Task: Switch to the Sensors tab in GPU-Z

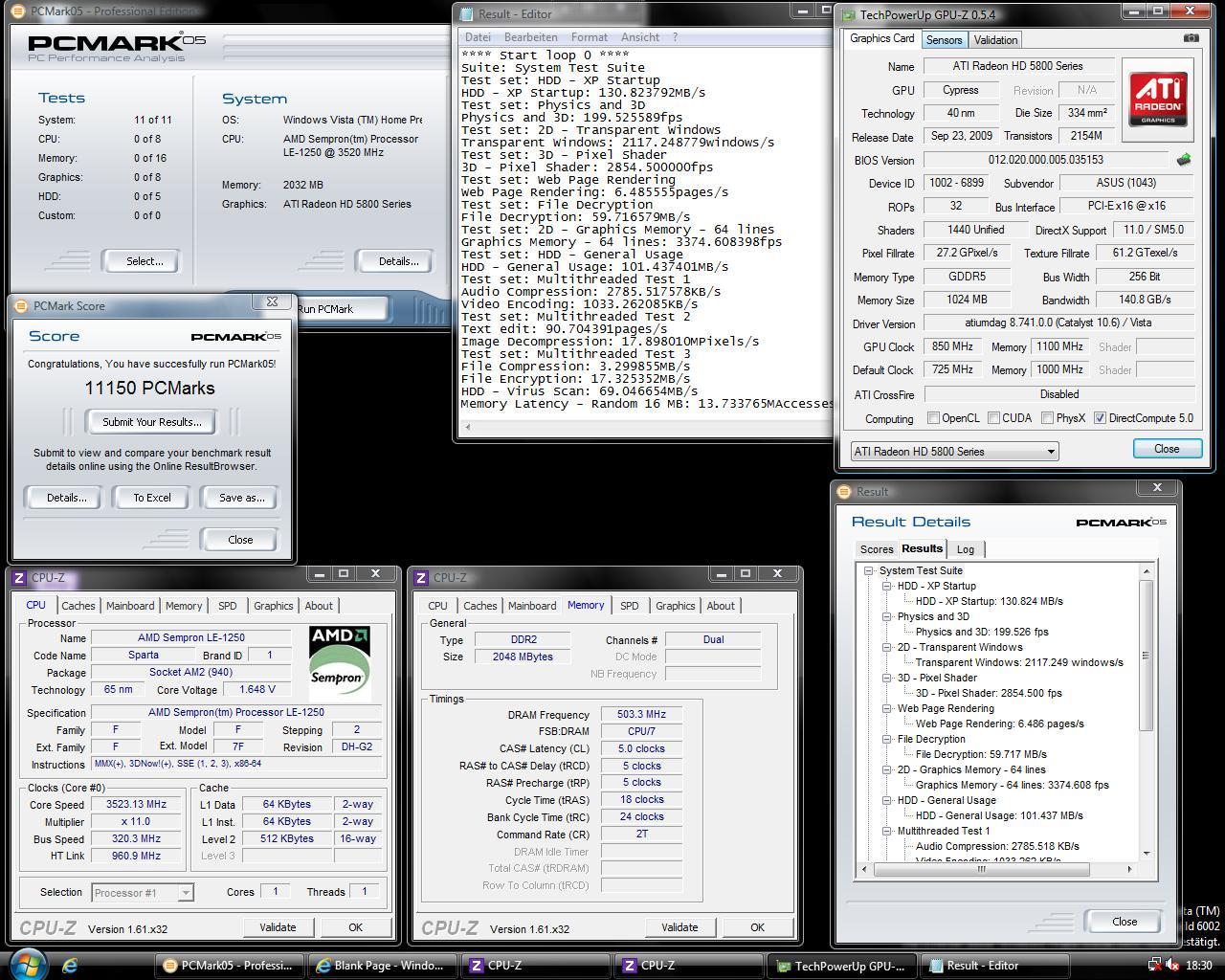Action: point(944,39)
